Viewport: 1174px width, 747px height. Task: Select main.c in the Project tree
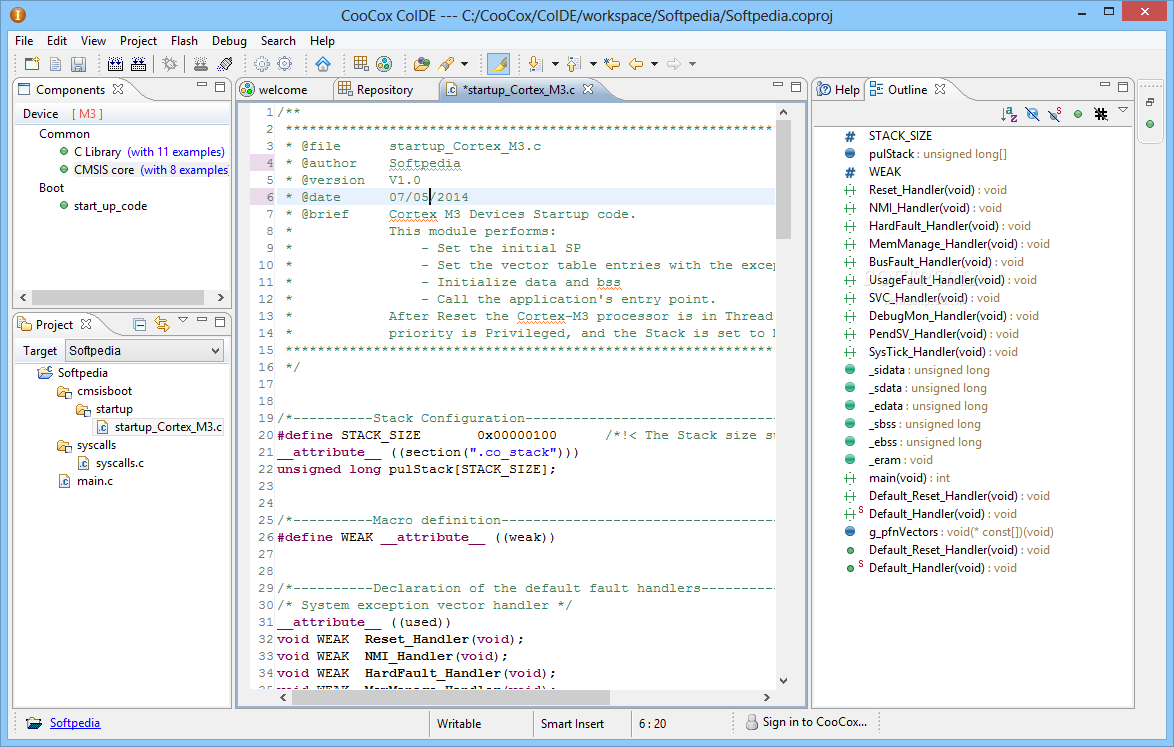[95, 481]
